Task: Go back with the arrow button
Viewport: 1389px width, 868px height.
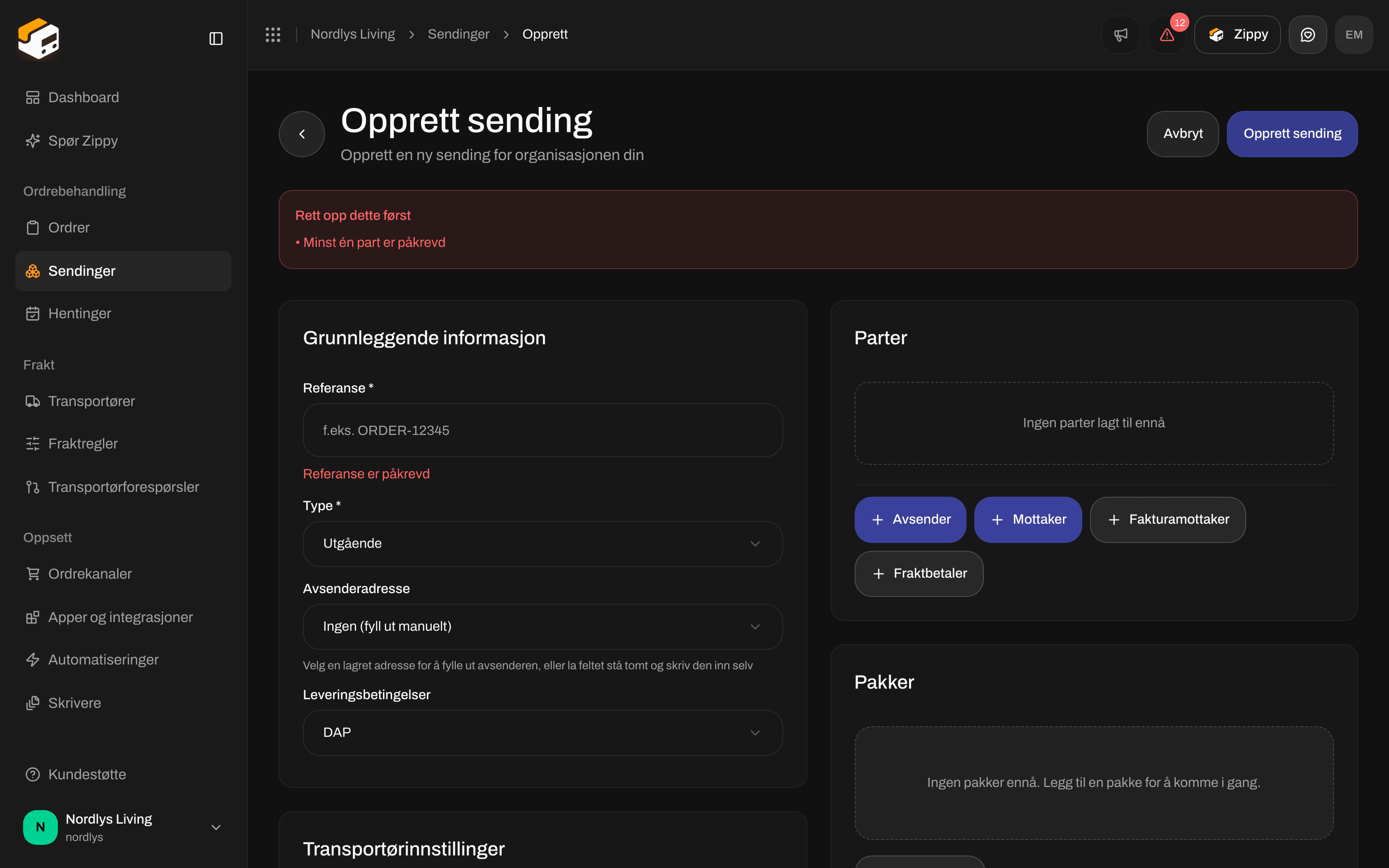Action: click(x=302, y=134)
